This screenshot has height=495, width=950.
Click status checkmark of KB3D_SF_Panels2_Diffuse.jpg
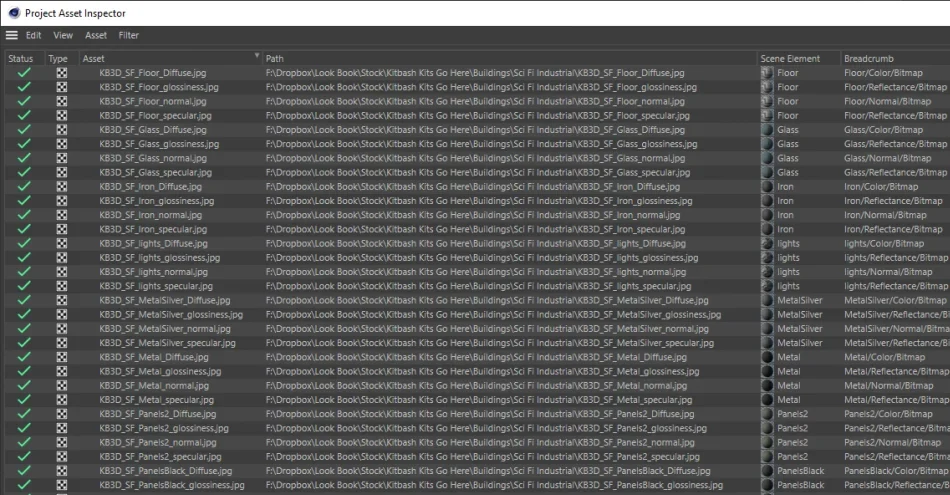(24, 414)
